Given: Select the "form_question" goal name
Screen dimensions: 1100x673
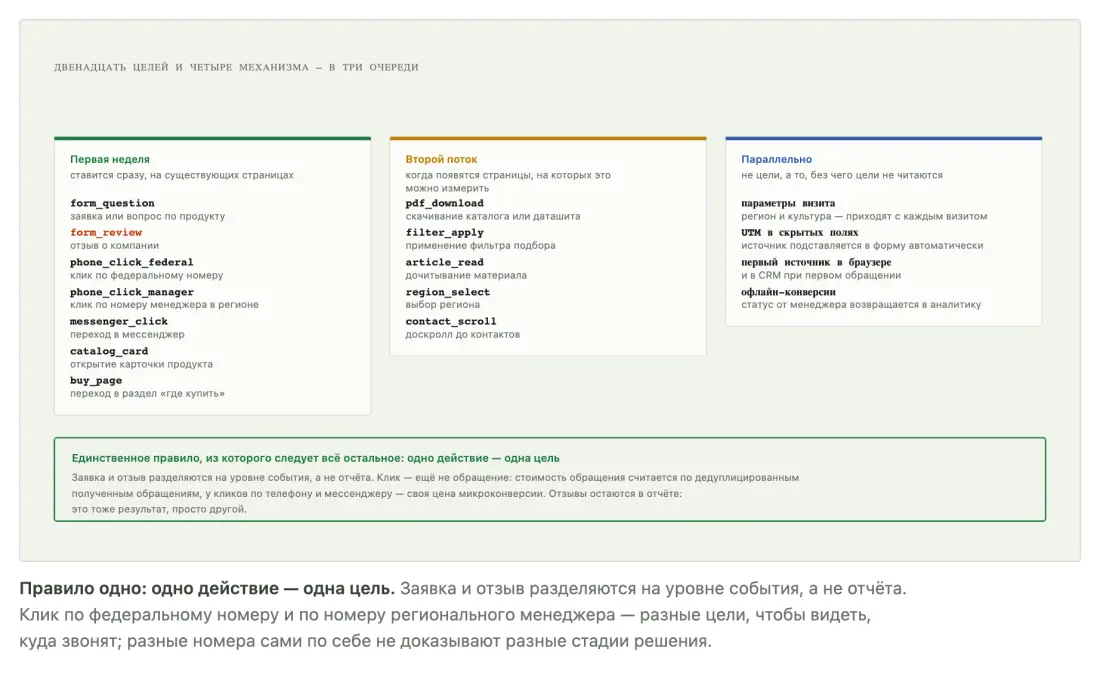Looking at the screenshot, I should (112, 204).
